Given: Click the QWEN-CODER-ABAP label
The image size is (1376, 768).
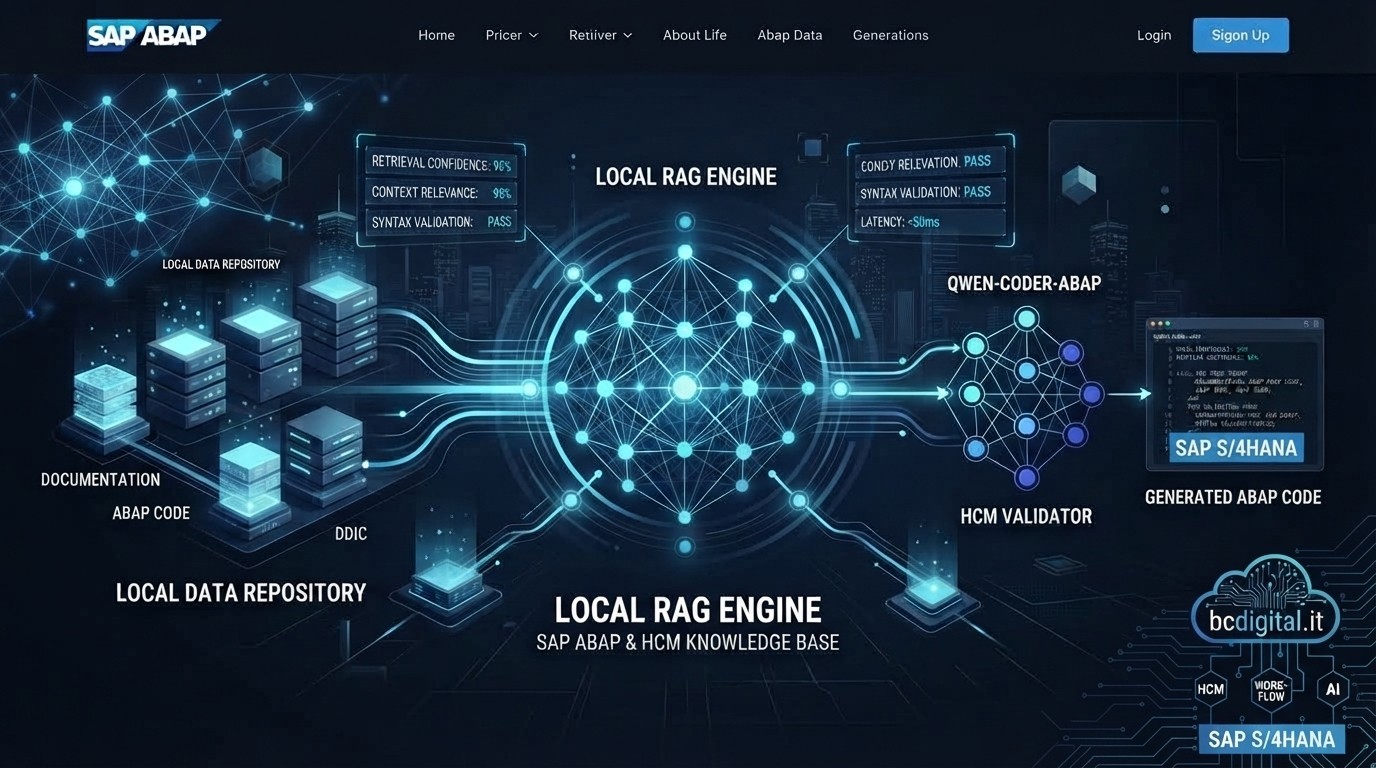Looking at the screenshot, I should 1024,284.
